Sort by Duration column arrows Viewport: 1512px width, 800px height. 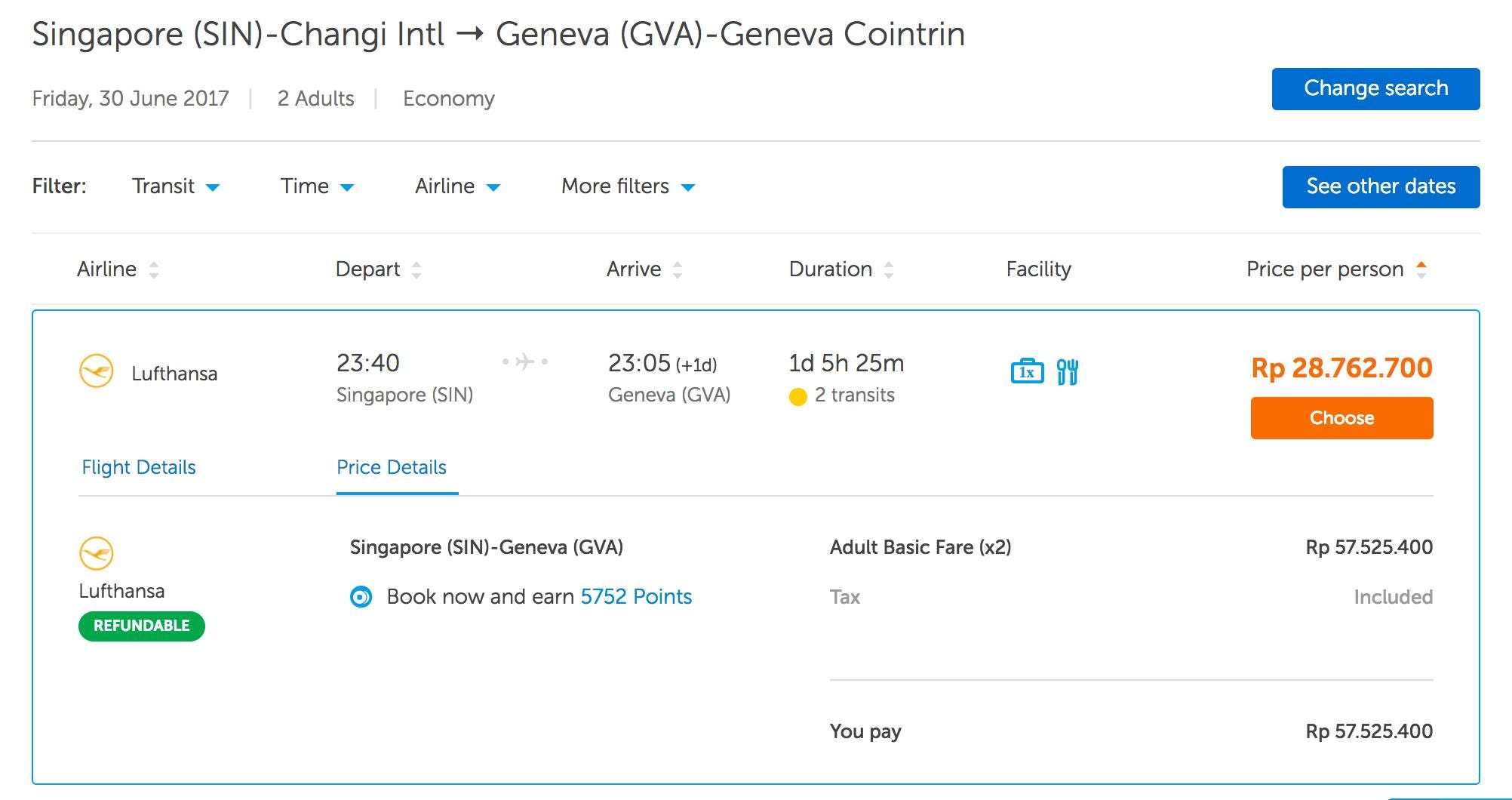click(x=889, y=269)
